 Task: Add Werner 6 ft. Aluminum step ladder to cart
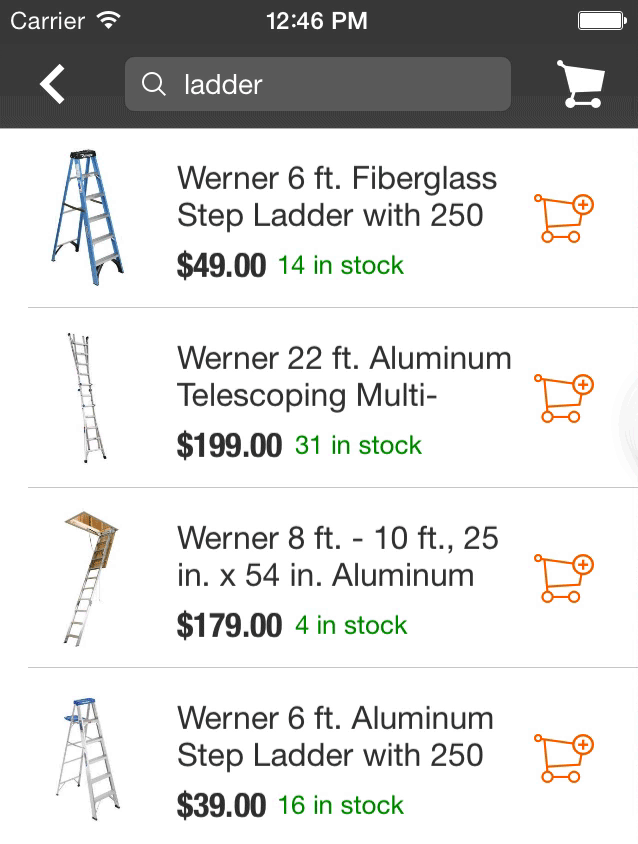[x=563, y=758]
